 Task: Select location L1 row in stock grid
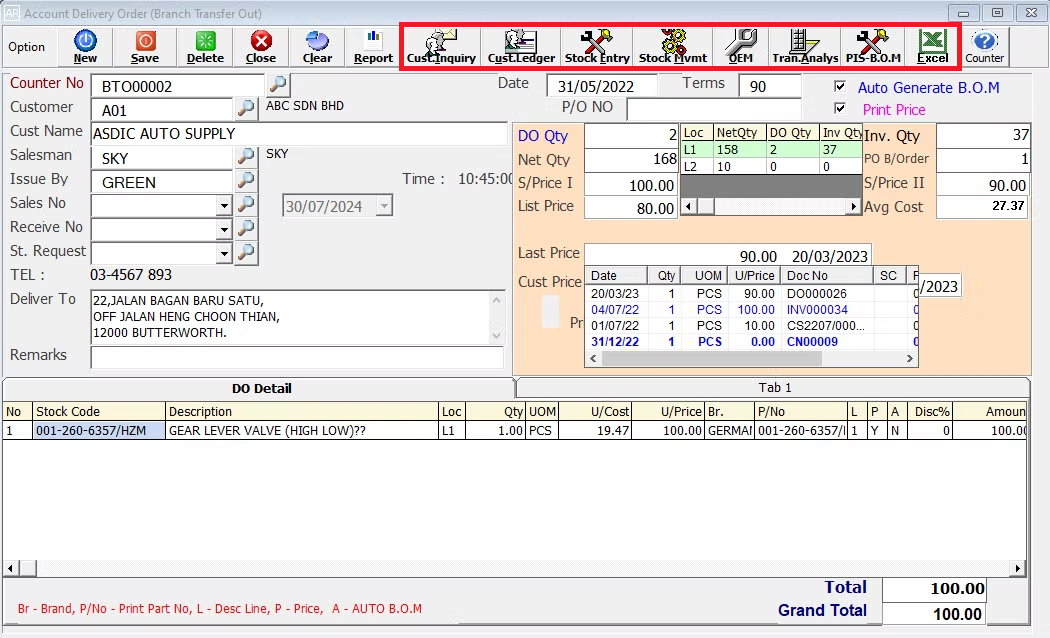point(771,149)
